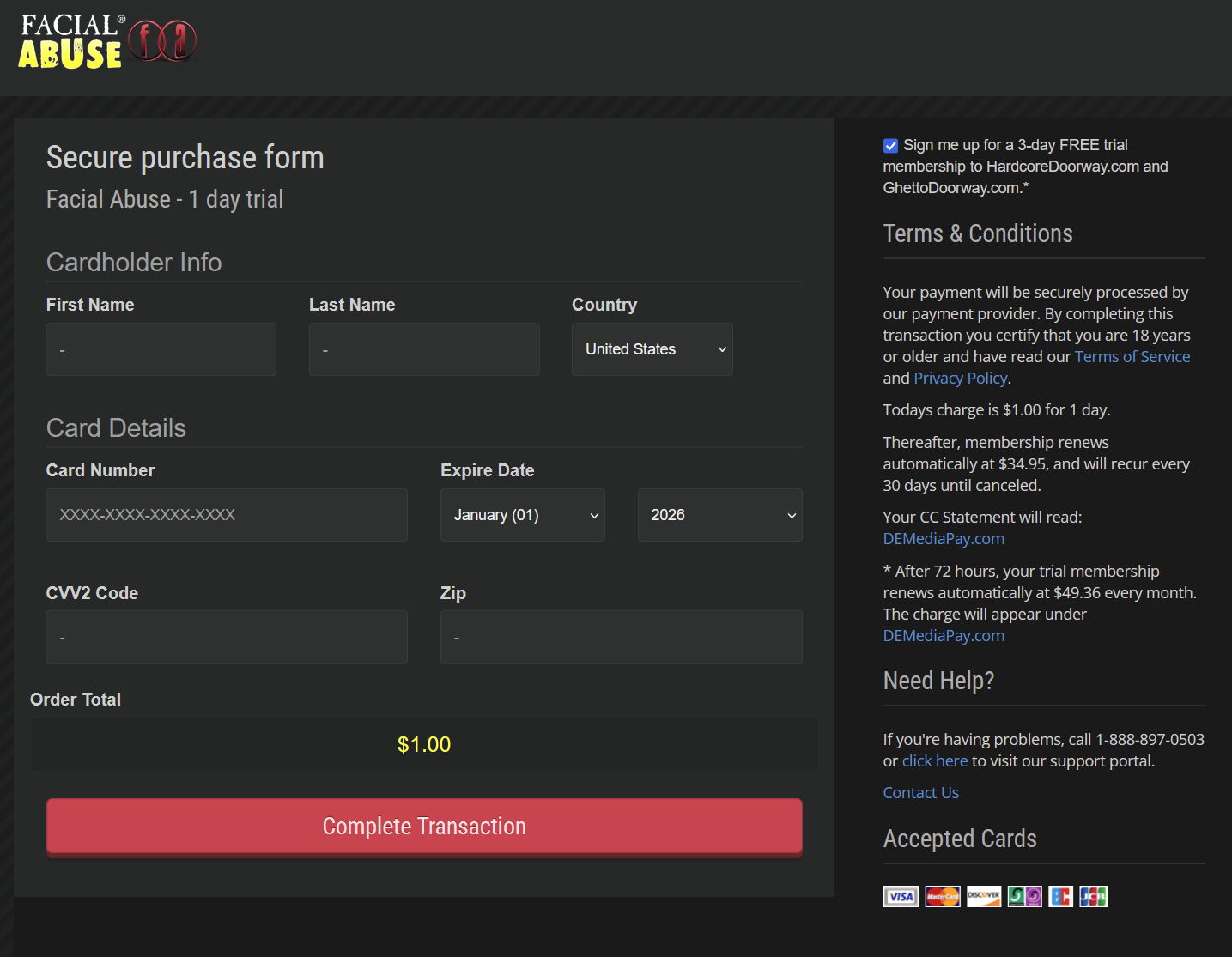Click the 'Secure purchase form' heading
Viewport: 1232px width, 957px height.
pyautogui.click(x=185, y=158)
